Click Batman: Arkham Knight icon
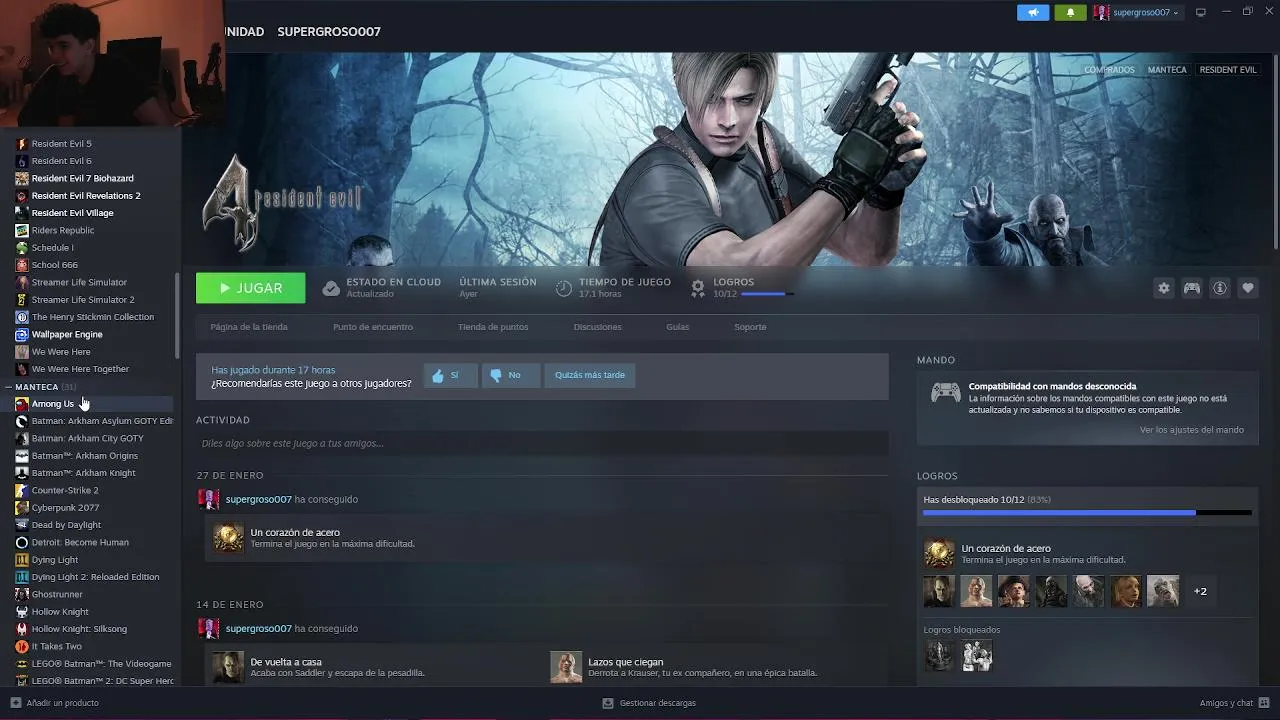Screen dimensions: 1280x720 point(22,473)
